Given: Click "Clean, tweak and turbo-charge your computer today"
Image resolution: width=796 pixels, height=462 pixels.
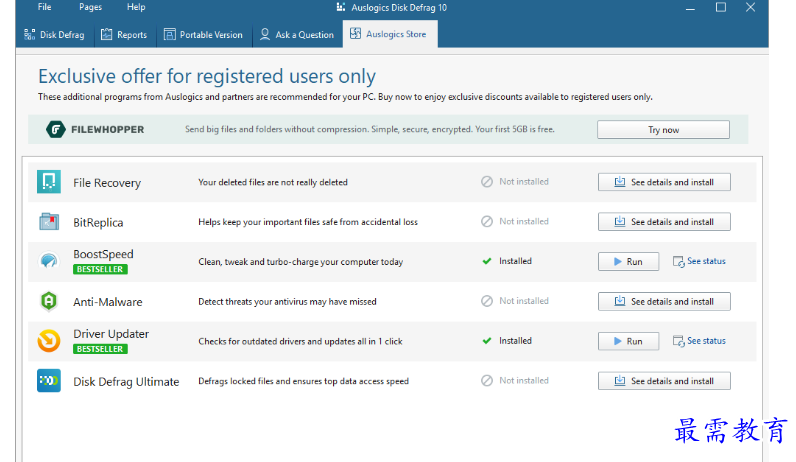Looking at the screenshot, I should coord(301,262).
